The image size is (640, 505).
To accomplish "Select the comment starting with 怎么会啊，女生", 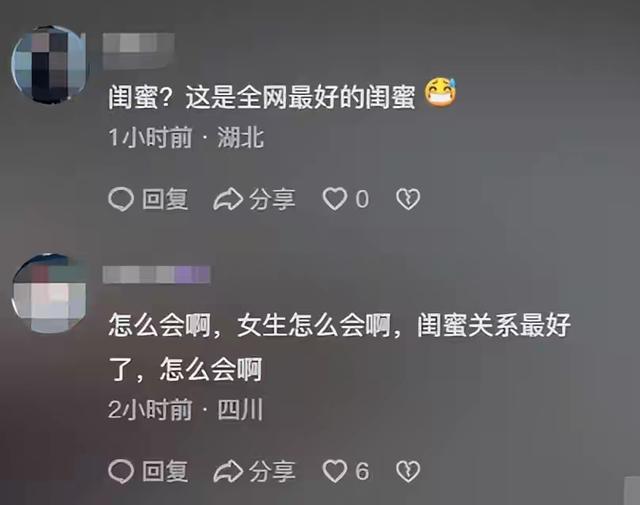I will (339, 347).
